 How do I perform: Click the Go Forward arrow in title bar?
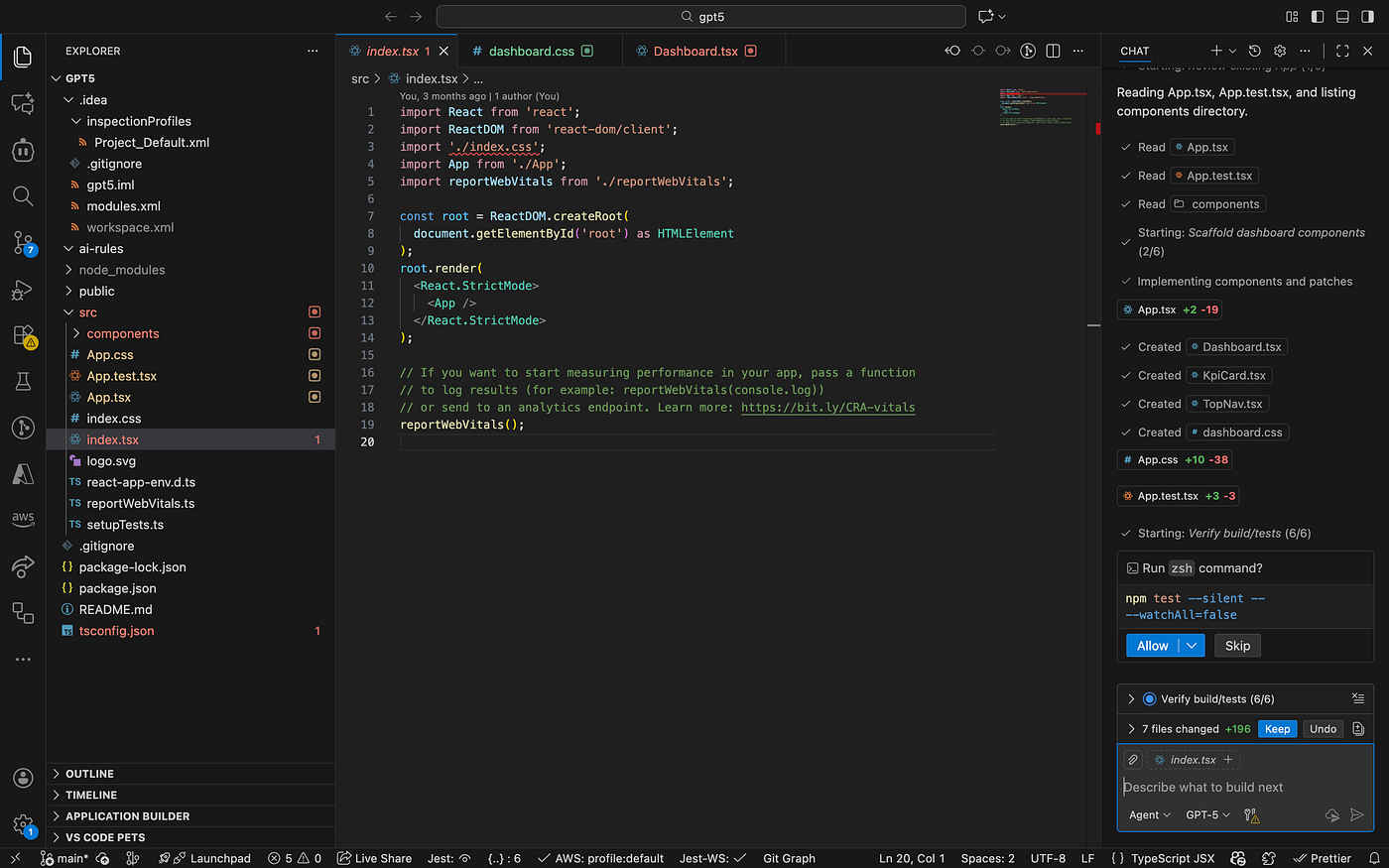coord(416,17)
